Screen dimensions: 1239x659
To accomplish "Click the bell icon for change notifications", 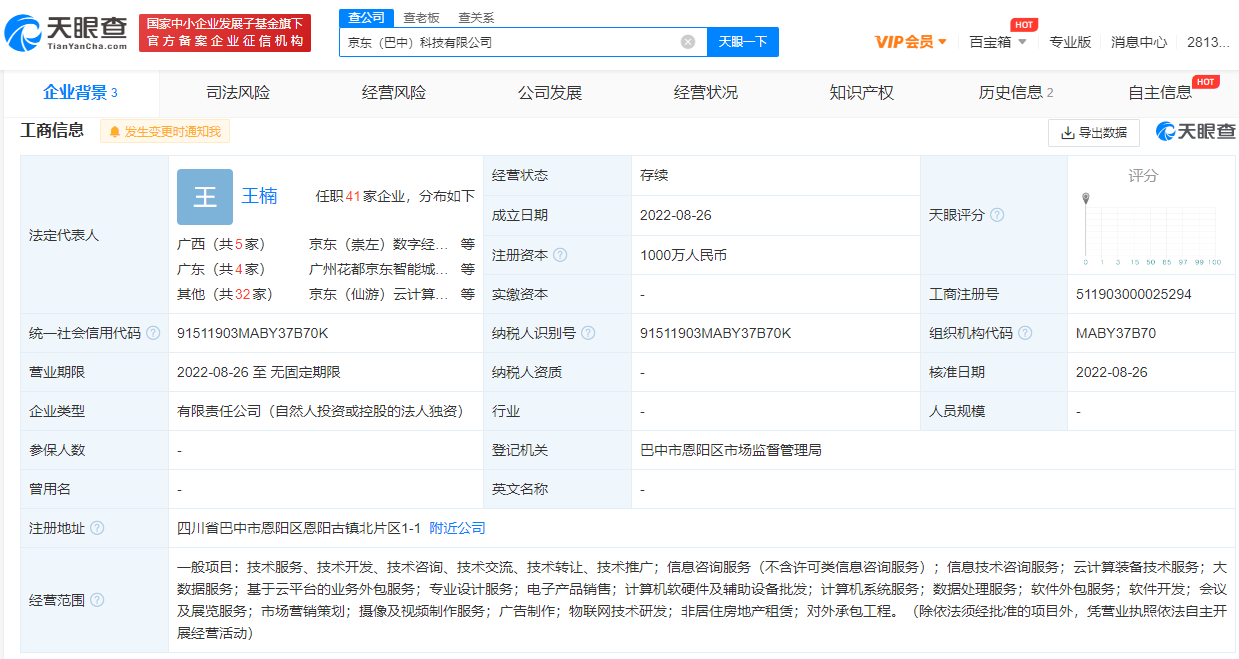I will point(114,132).
